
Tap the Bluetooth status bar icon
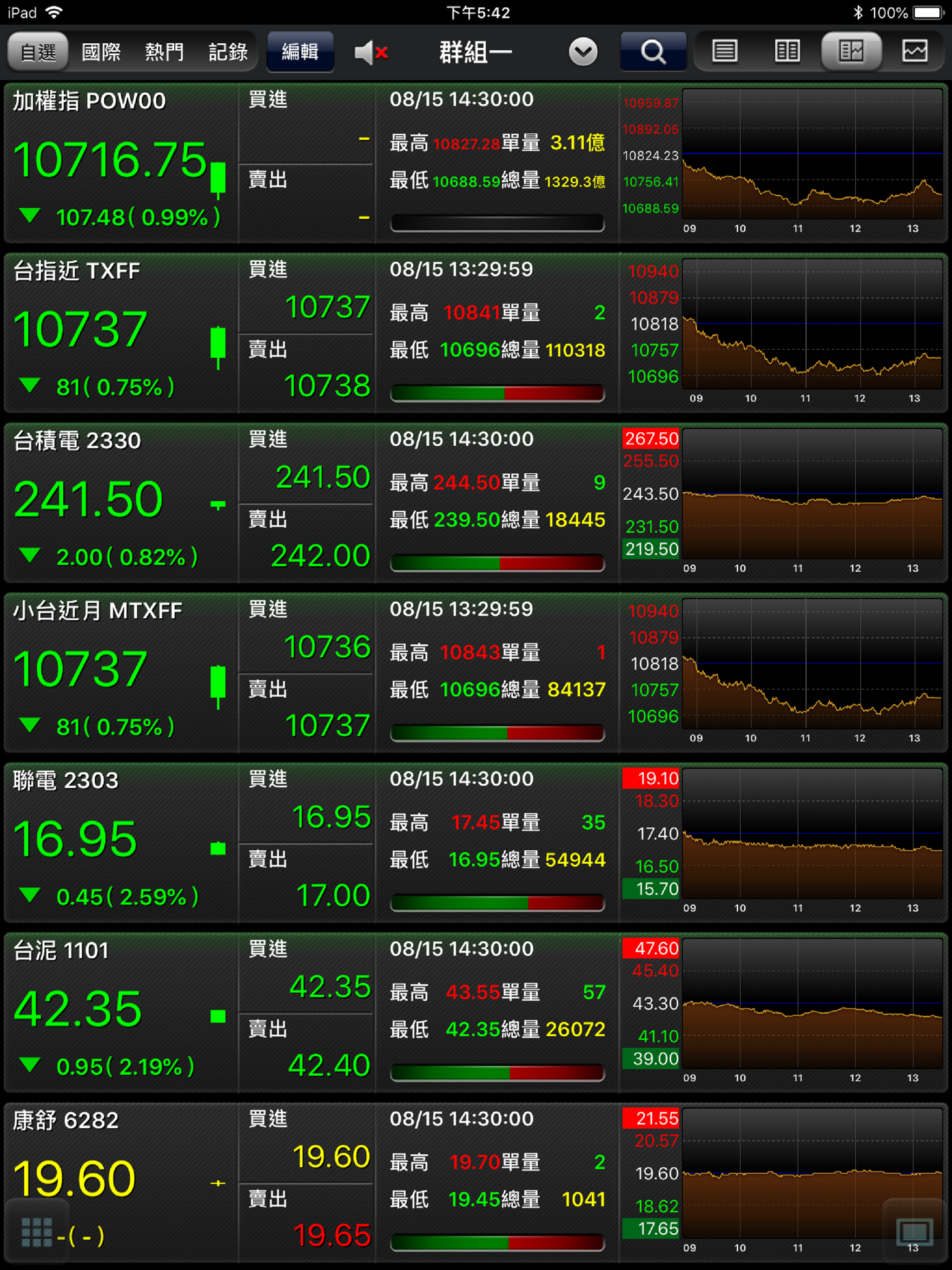tap(858, 13)
